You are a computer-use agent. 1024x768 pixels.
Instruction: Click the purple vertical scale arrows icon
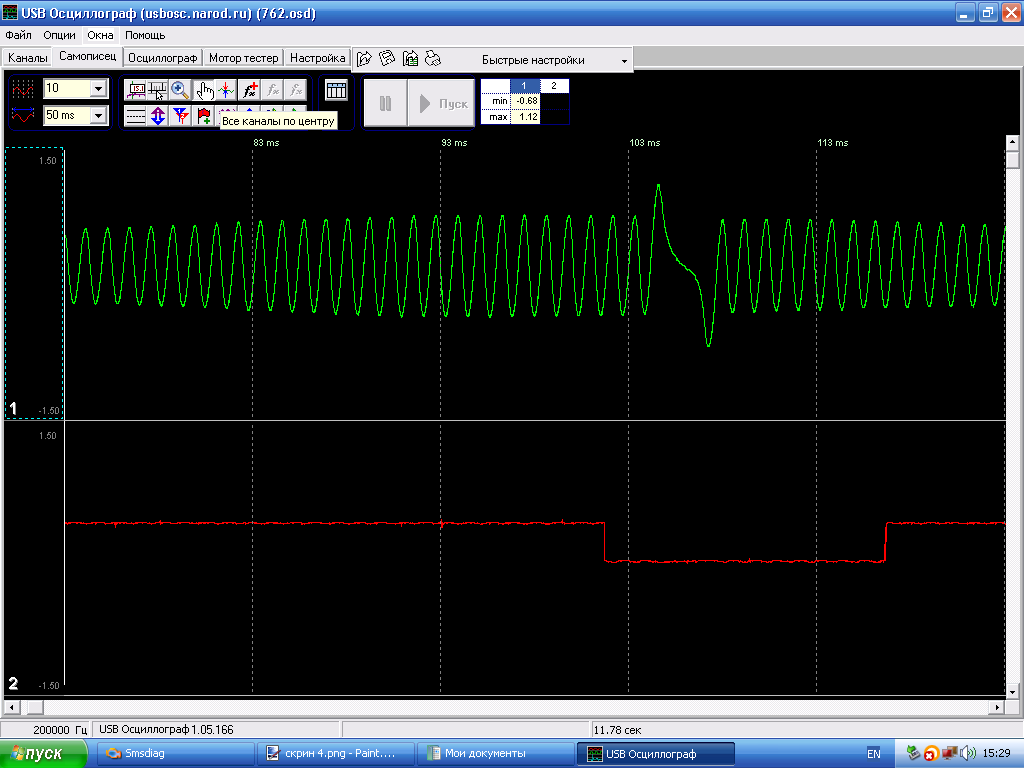[158, 116]
